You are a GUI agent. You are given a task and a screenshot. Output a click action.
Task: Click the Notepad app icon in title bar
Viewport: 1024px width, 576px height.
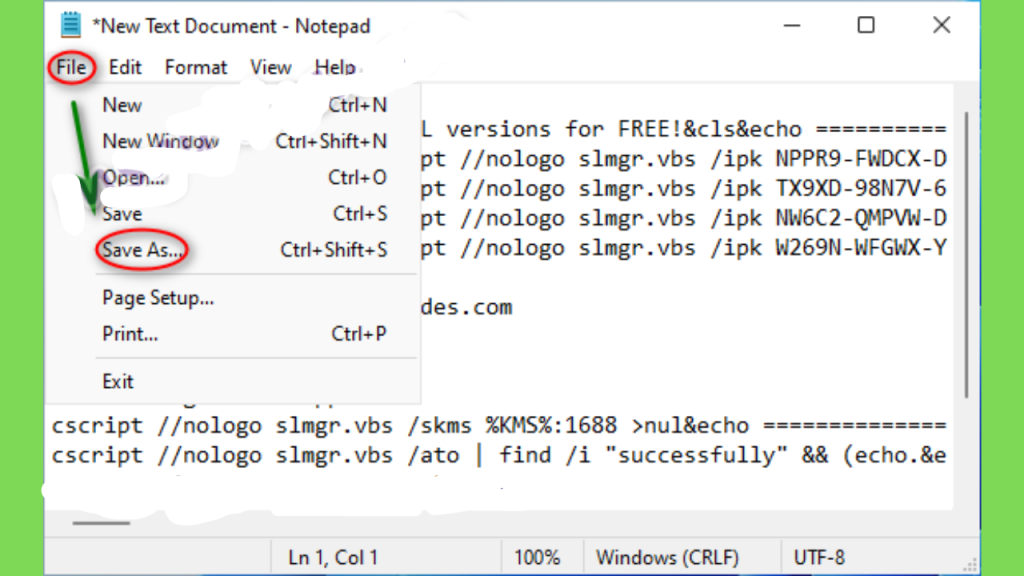pyautogui.click(x=70, y=25)
